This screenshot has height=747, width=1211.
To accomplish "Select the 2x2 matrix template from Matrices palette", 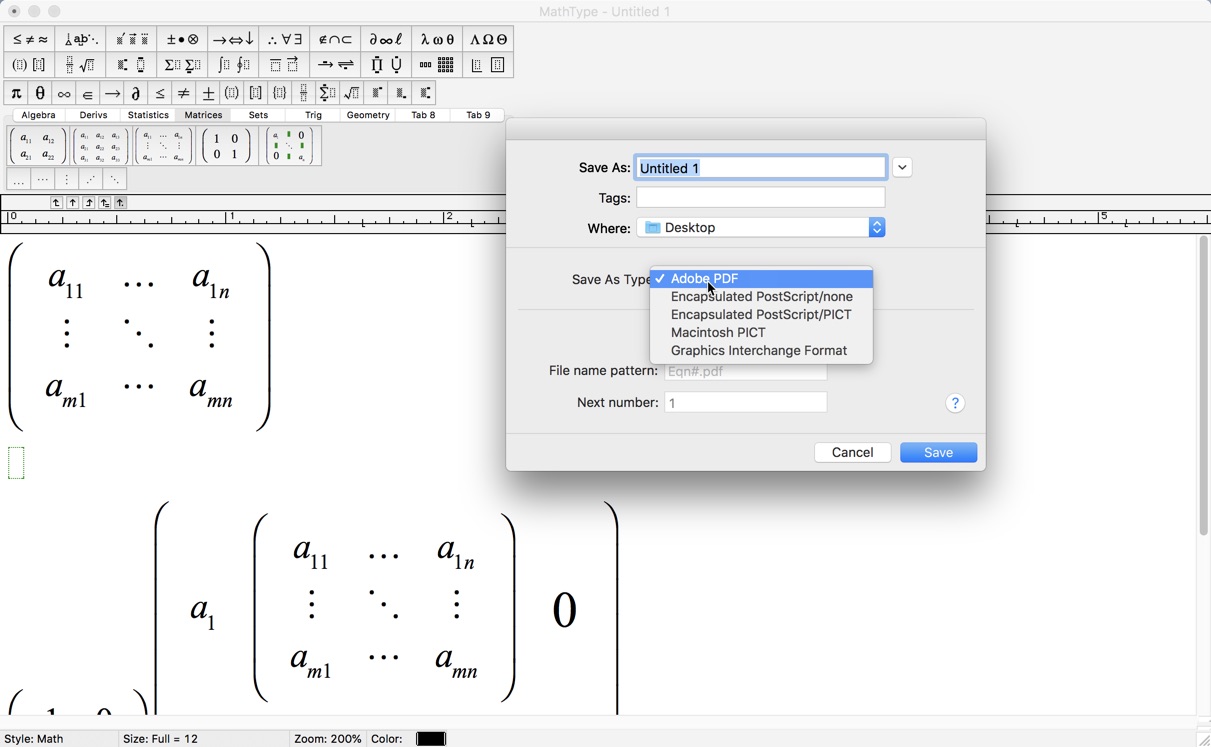I will 37,145.
